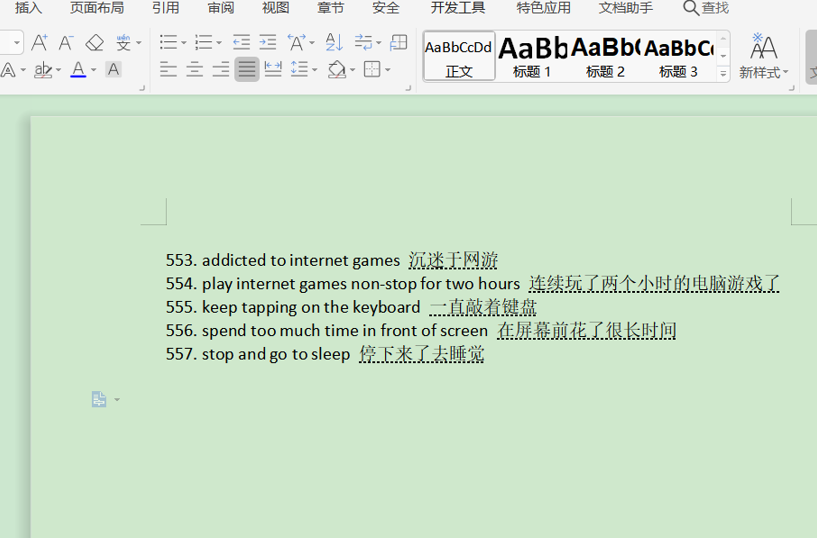Viewport: 817px width, 539px height.
Task: Apply the 标题 1 style
Action: pos(531,56)
